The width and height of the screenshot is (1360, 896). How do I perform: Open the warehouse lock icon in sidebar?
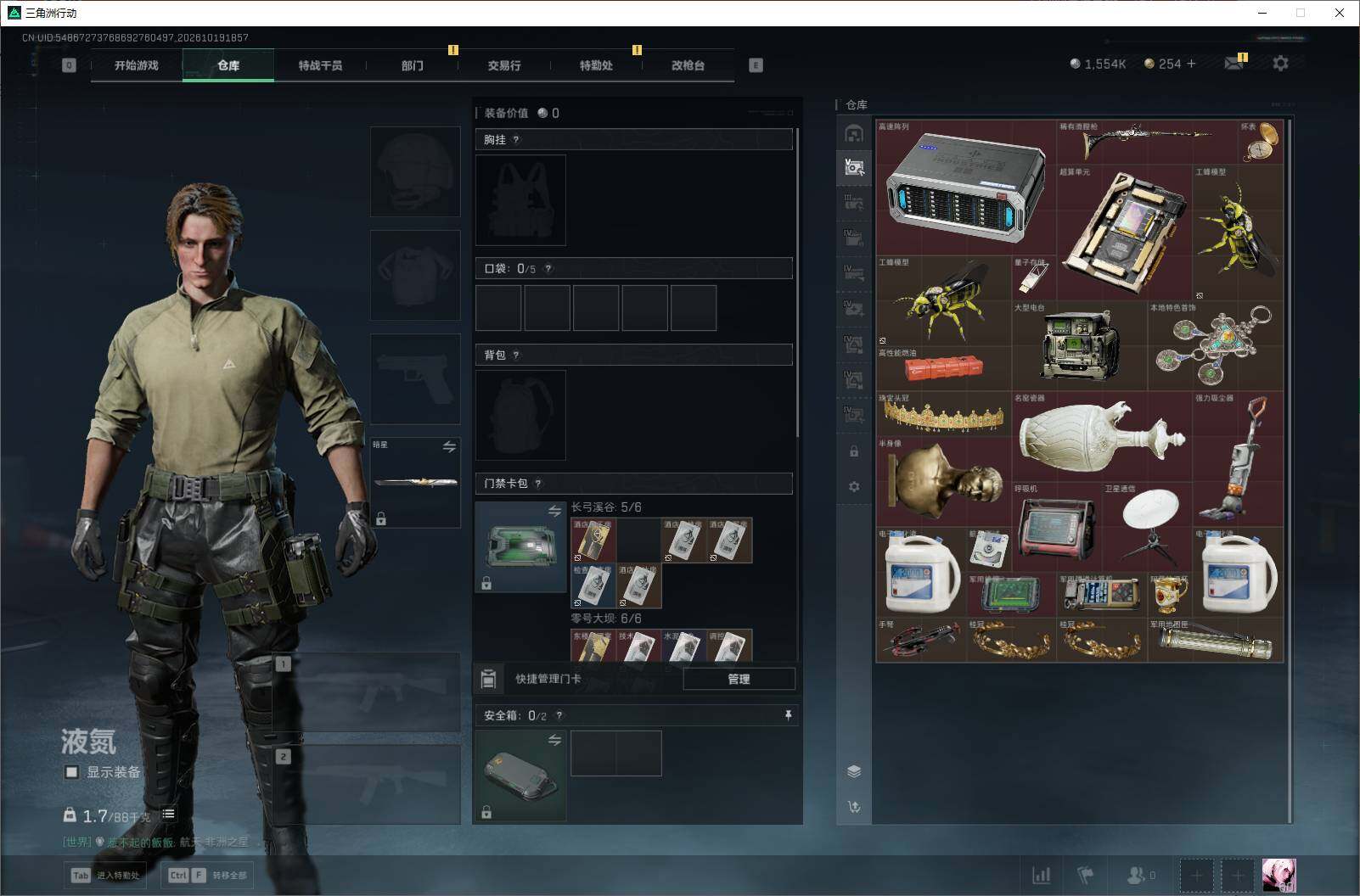(x=854, y=451)
